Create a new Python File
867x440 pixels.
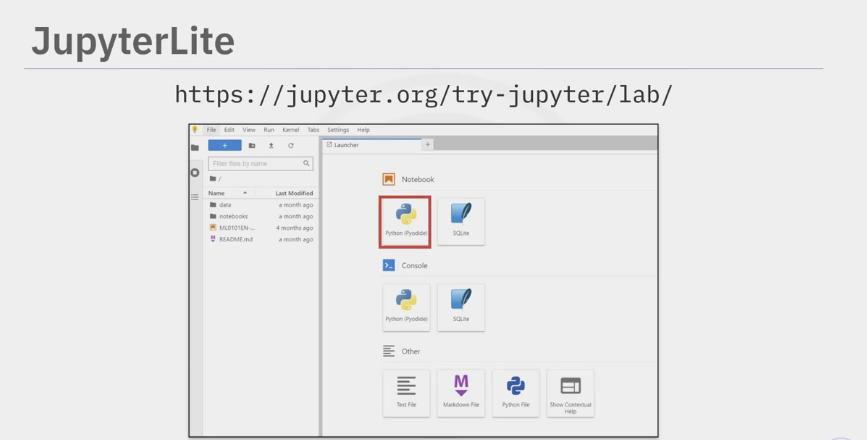[x=515, y=393]
